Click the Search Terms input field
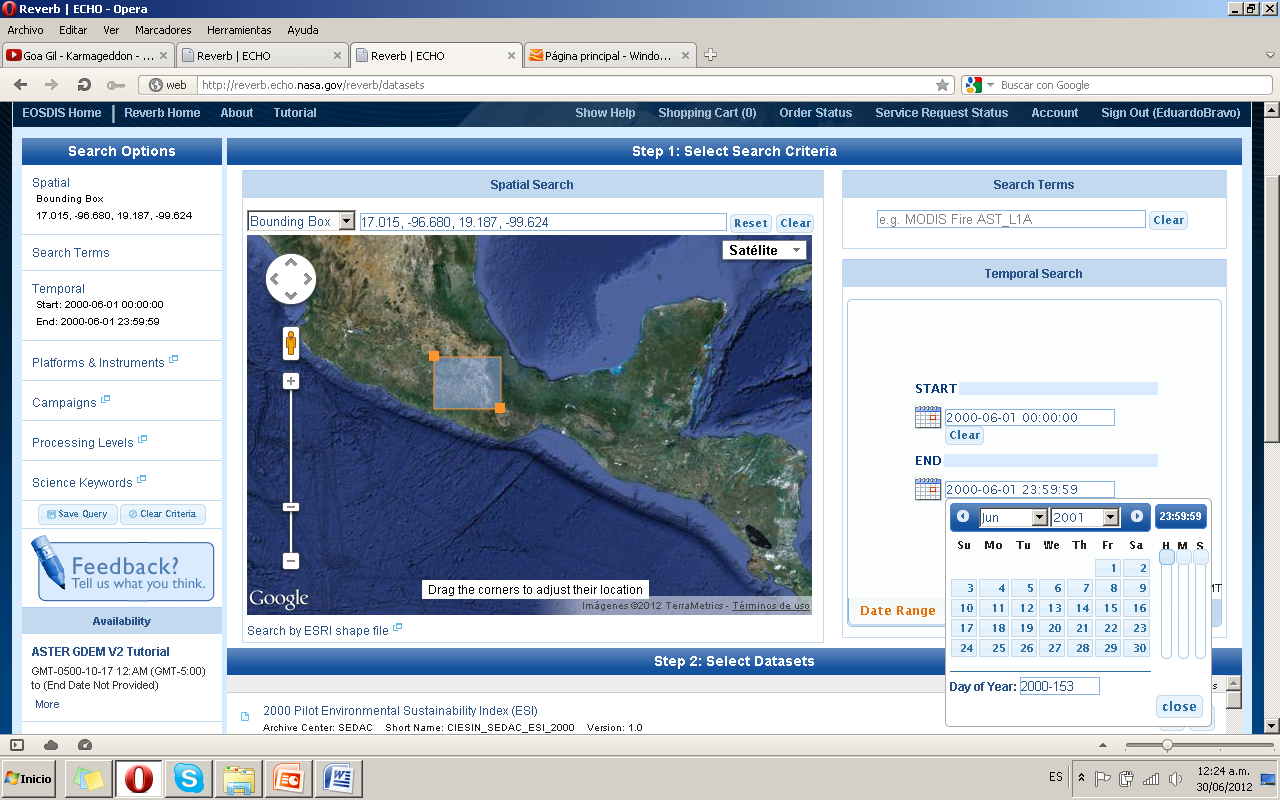Screen dimensions: 1280x800 point(1010,219)
